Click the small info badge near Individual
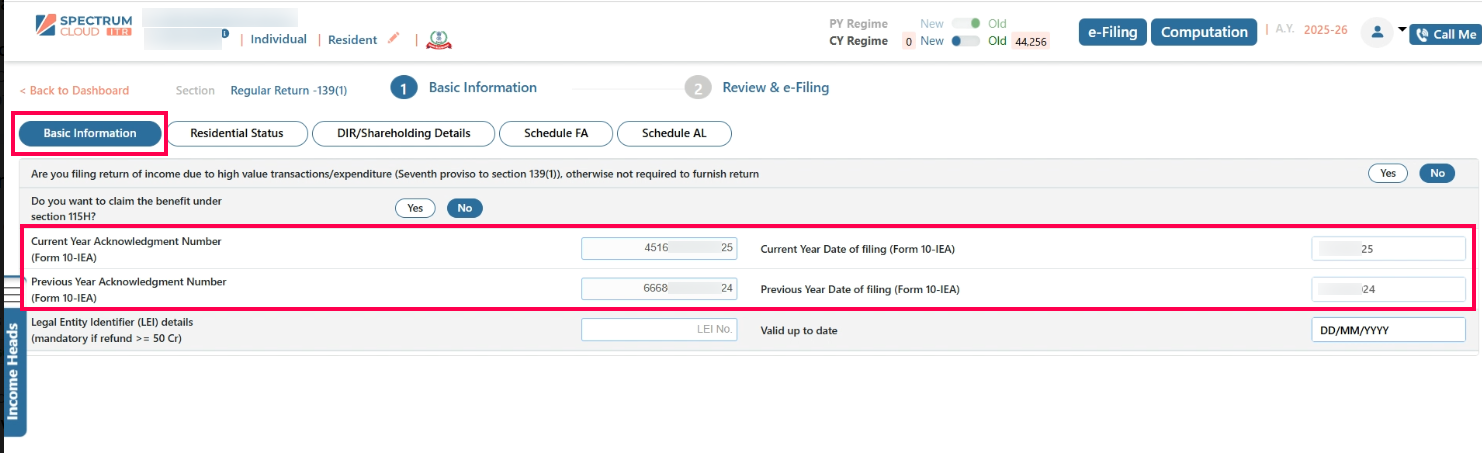The width and height of the screenshot is (1482, 453). (225, 35)
